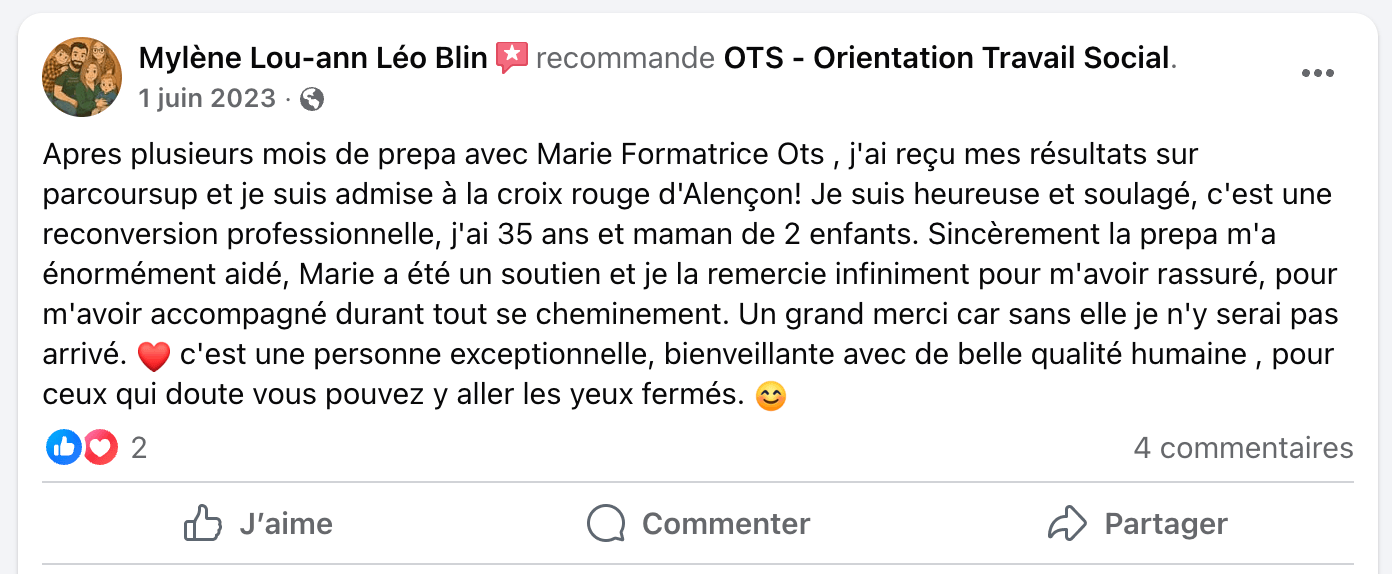Open the post's three-dot options menu
Image resolution: width=1392 pixels, height=574 pixels.
(1317, 74)
